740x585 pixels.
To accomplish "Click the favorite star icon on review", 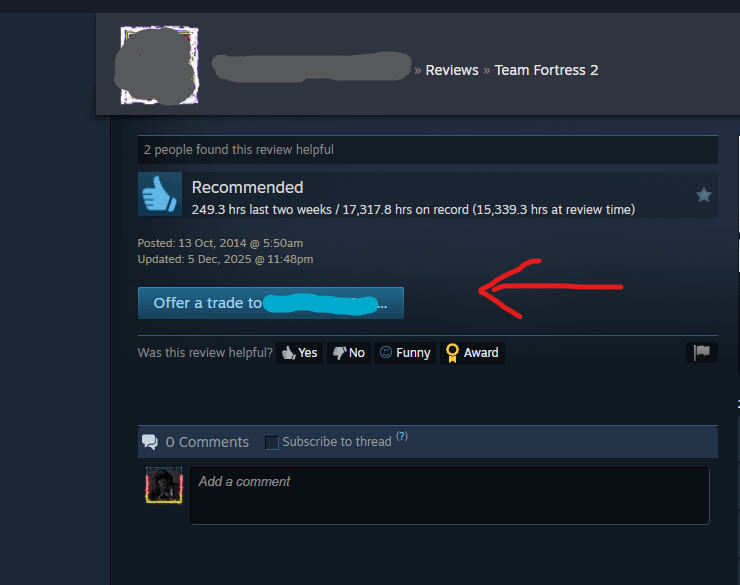I will (703, 194).
